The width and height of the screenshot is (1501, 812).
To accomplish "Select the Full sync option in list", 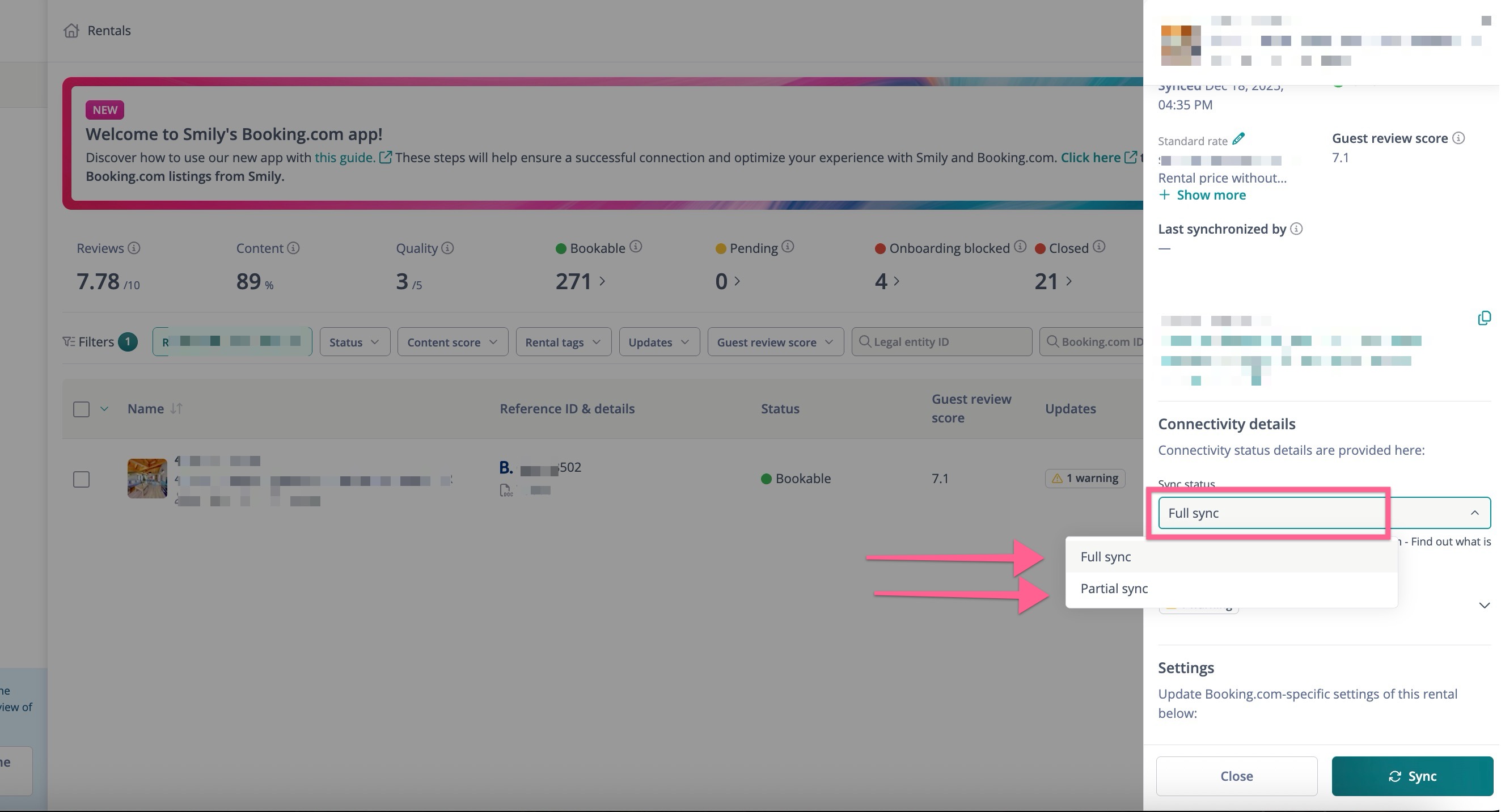I will [x=1105, y=557].
